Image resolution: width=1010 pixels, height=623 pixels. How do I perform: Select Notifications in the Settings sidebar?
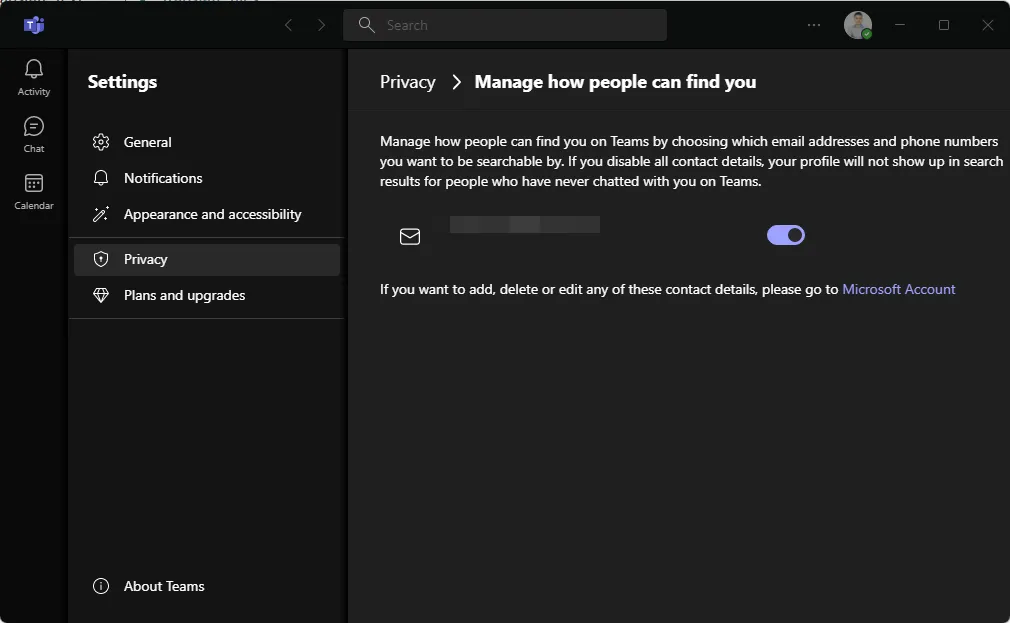tap(163, 178)
